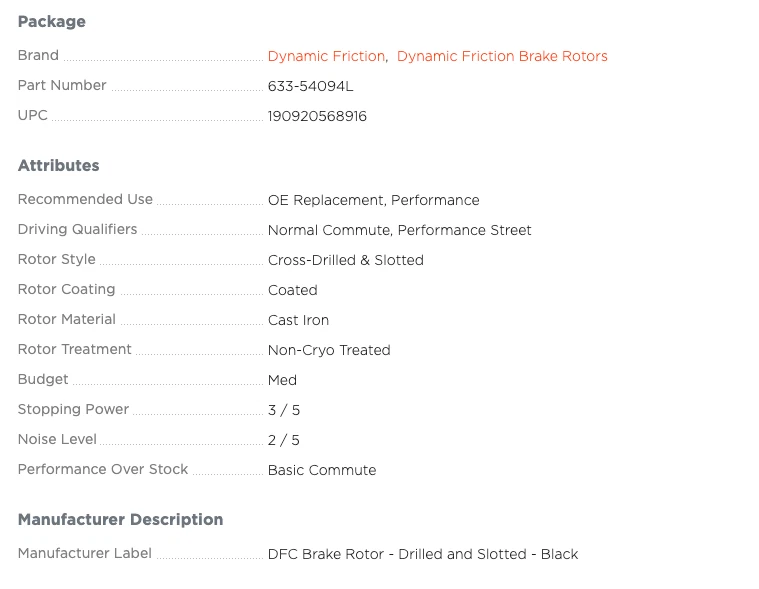Open the Dynamic Friction brand link
The height and width of the screenshot is (589, 759).
(x=326, y=56)
